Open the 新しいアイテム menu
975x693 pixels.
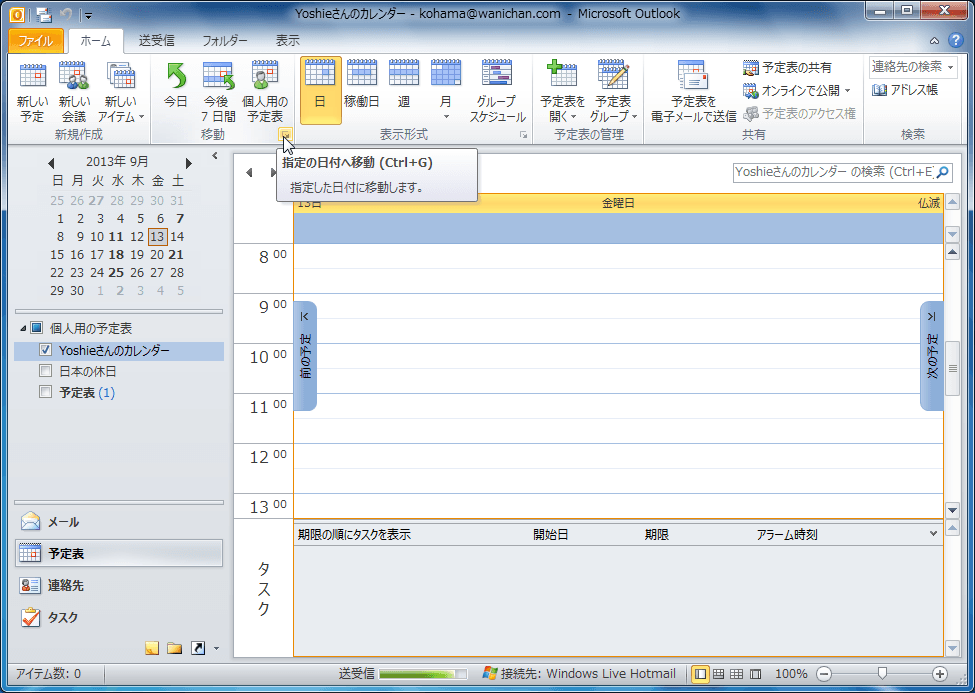tap(121, 92)
